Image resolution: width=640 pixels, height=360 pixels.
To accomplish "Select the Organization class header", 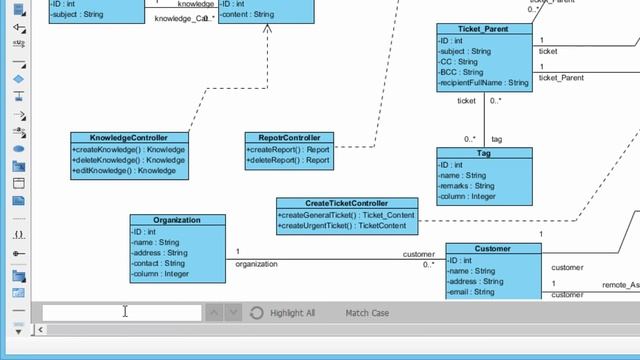I will click(177, 220).
